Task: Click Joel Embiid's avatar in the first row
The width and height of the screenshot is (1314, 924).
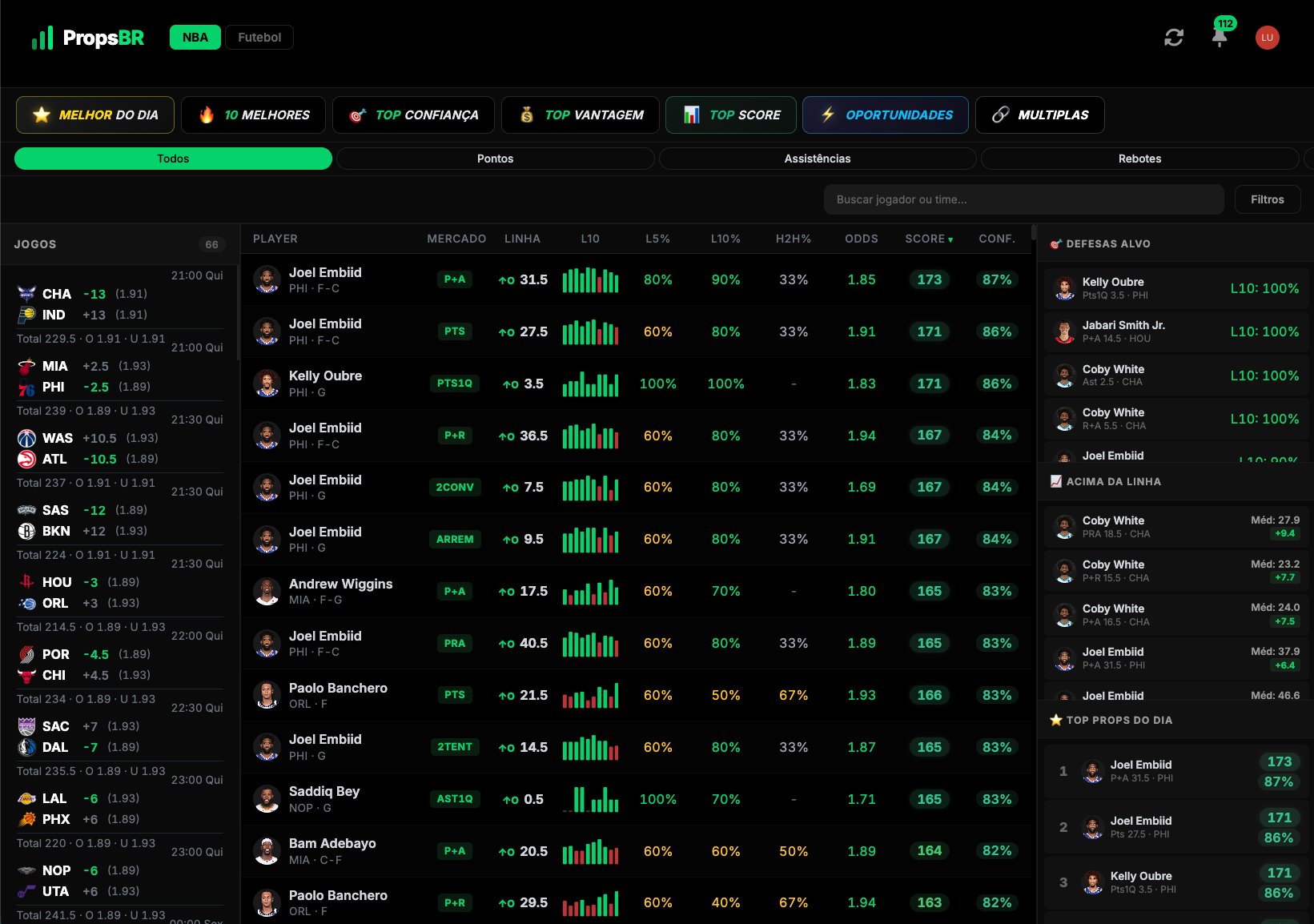Action: (266, 279)
